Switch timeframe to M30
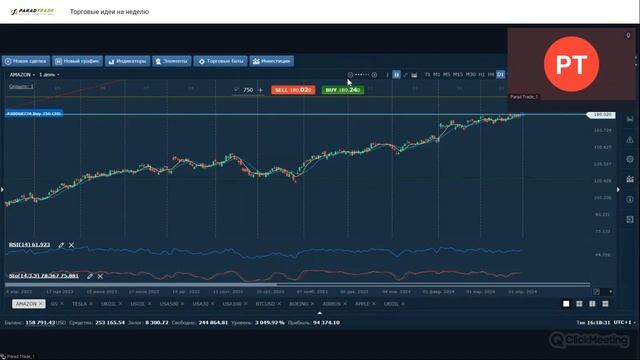The image size is (640, 360). click(x=471, y=74)
